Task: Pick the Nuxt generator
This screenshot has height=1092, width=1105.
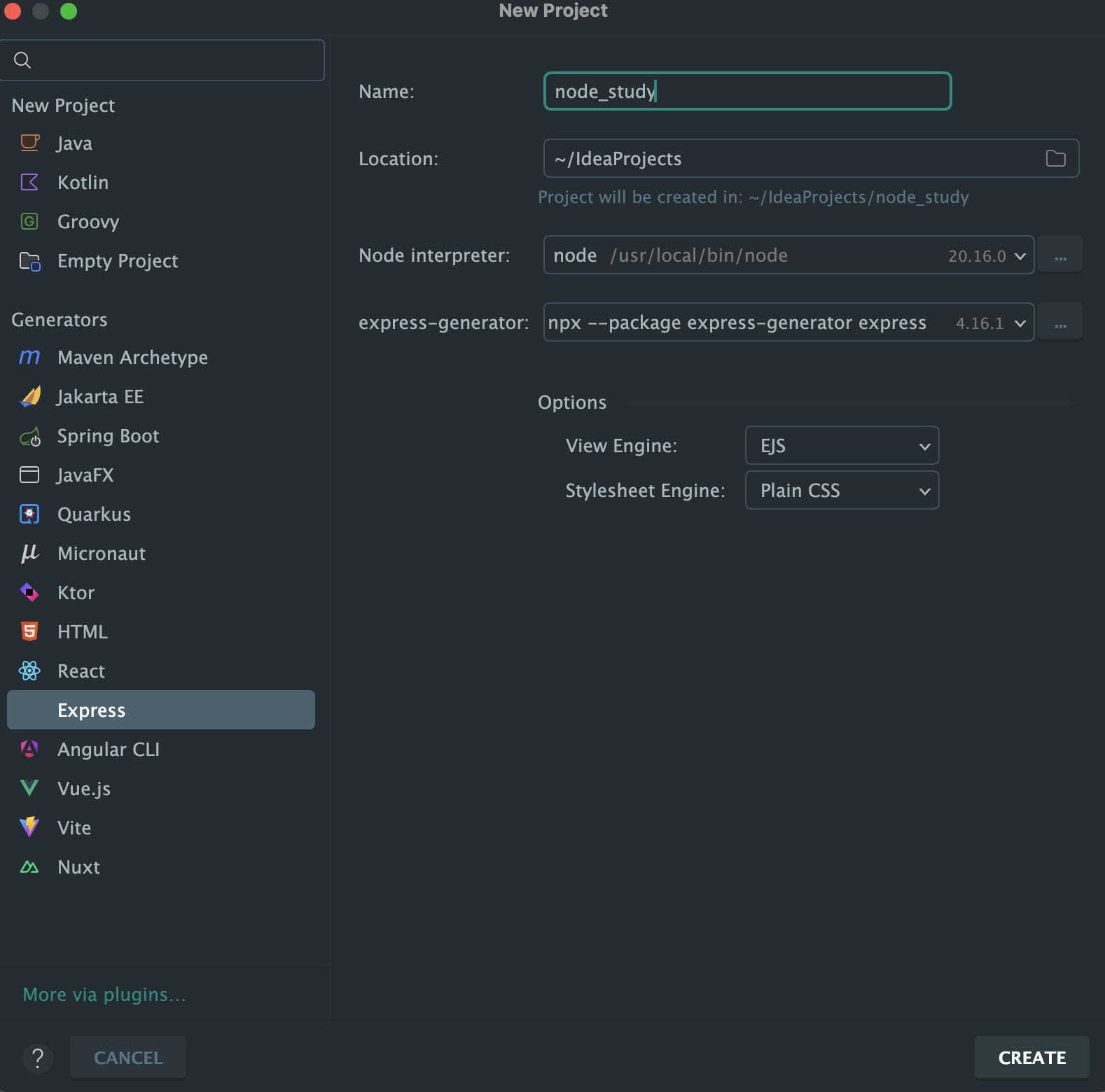Action: 161,867
